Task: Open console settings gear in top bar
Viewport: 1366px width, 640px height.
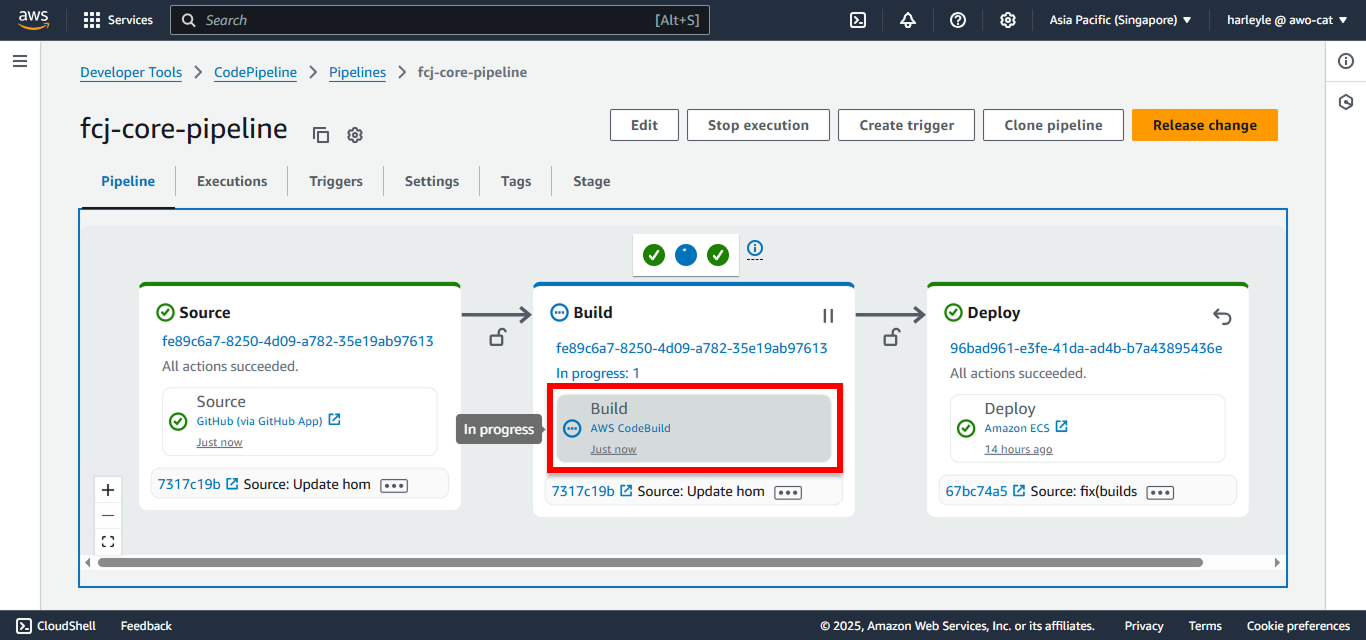Action: coord(1008,20)
